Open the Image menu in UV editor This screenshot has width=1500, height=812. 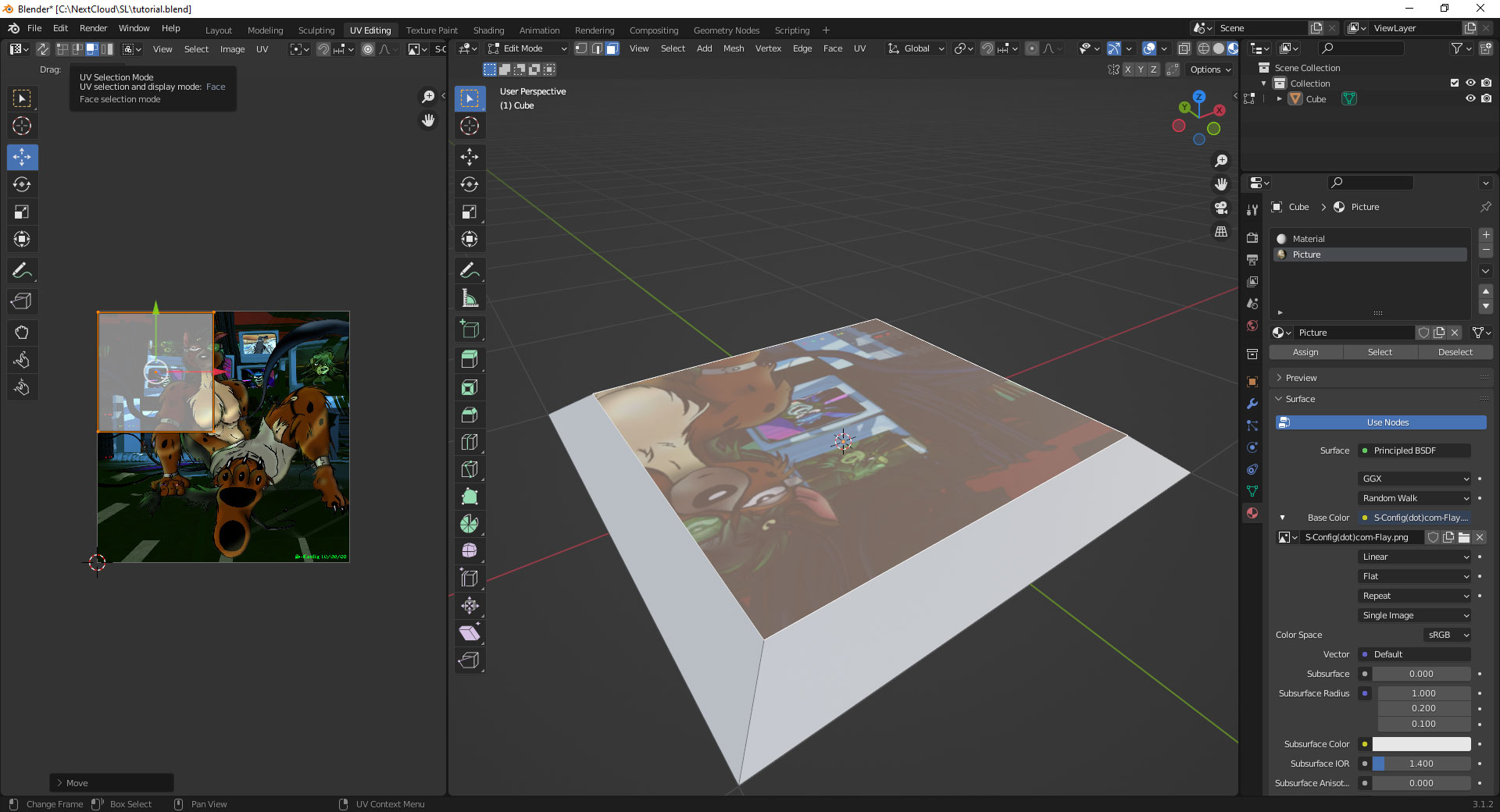[x=232, y=49]
